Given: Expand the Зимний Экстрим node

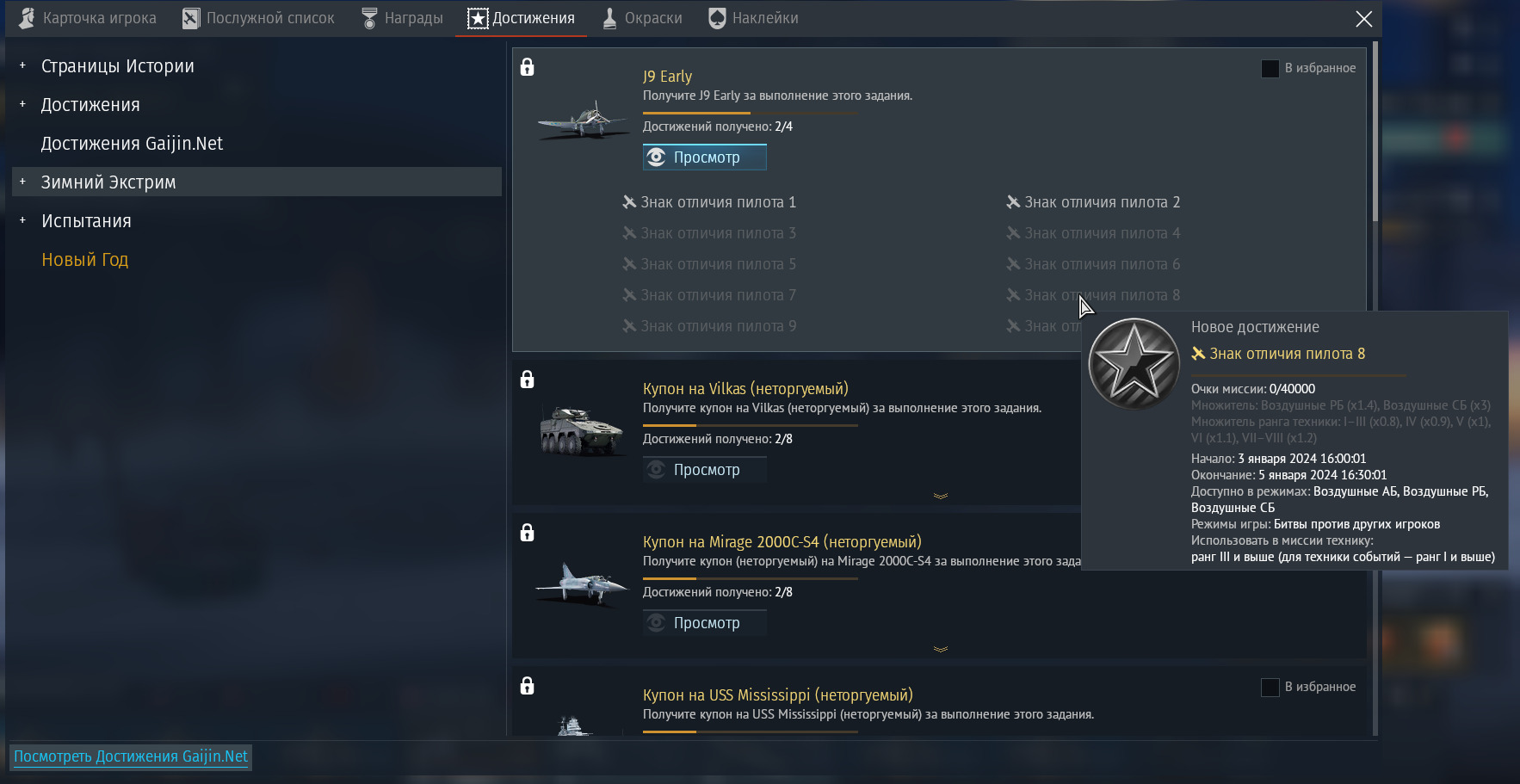Looking at the screenshot, I should (22, 182).
